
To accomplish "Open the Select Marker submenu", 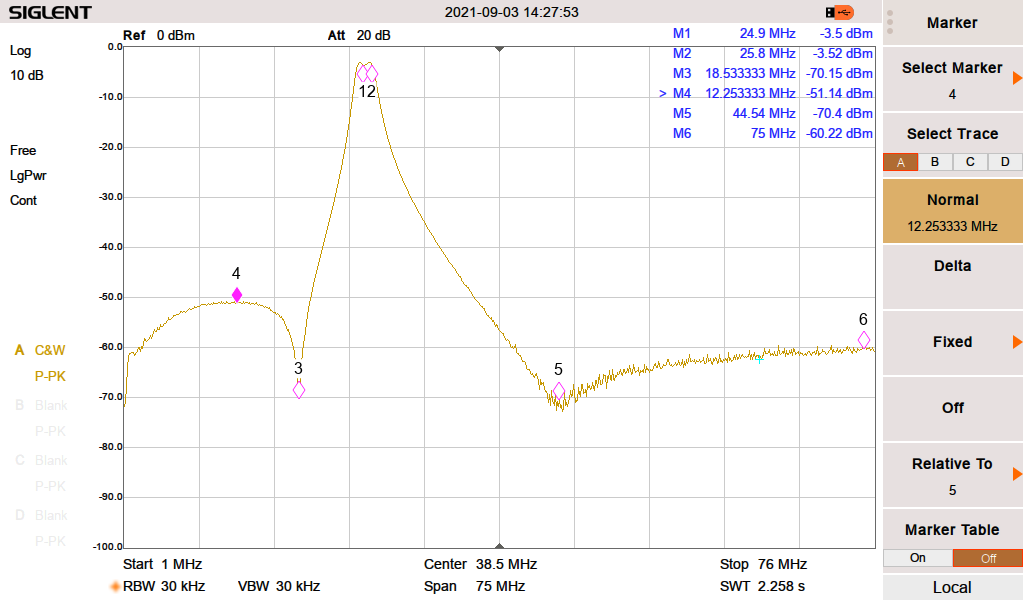I will (953, 80).
